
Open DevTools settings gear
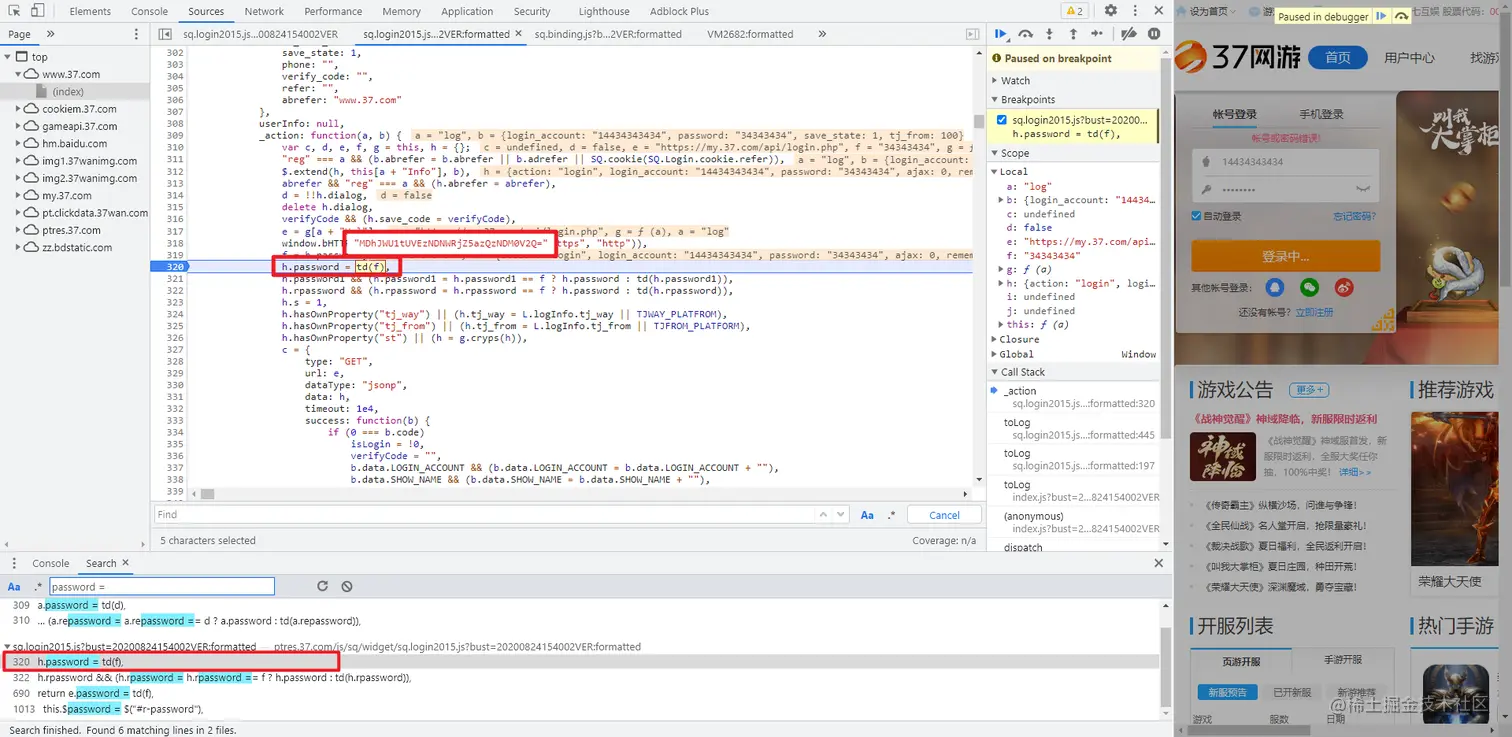point(1111,11)
